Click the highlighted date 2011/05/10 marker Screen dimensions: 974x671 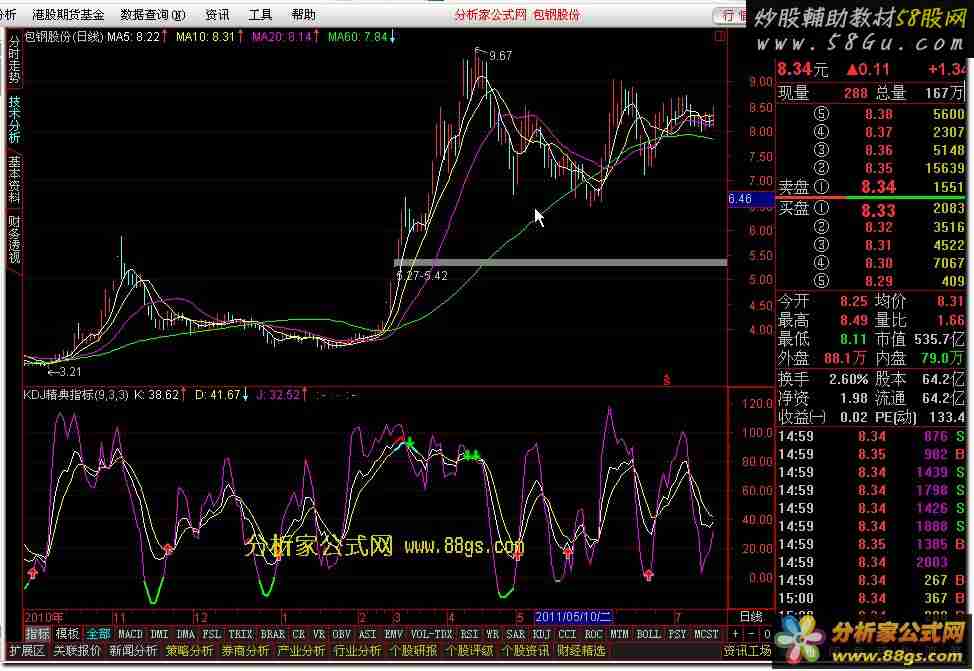pyautogui.click(x=573, y=617)
